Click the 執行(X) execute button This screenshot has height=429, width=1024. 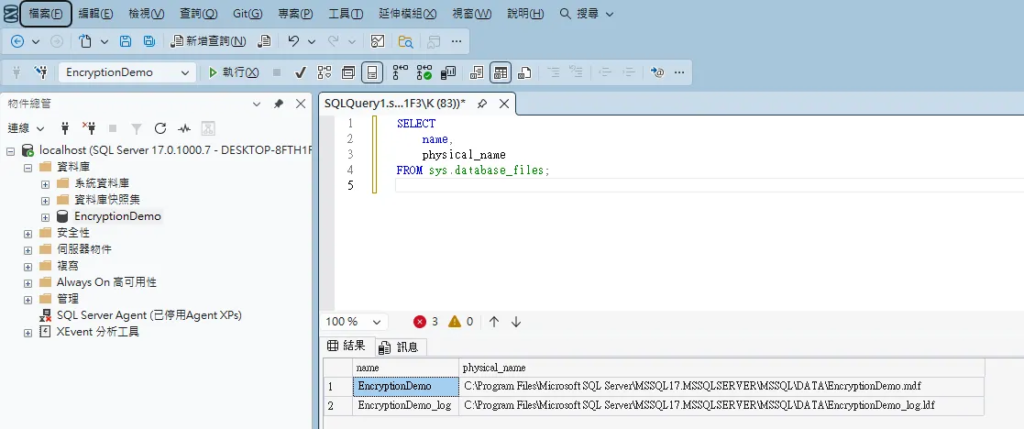[x=232, y=72]
